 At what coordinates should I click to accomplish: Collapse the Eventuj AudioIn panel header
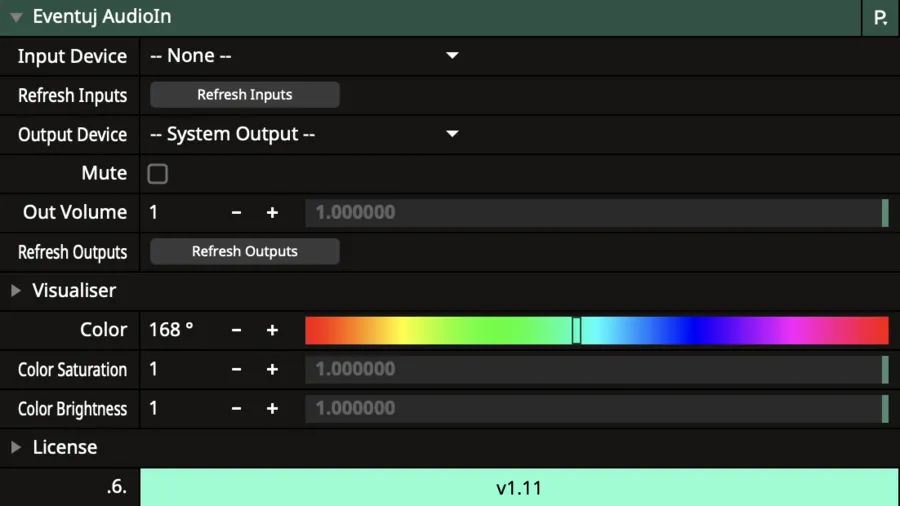click(16, 17)
